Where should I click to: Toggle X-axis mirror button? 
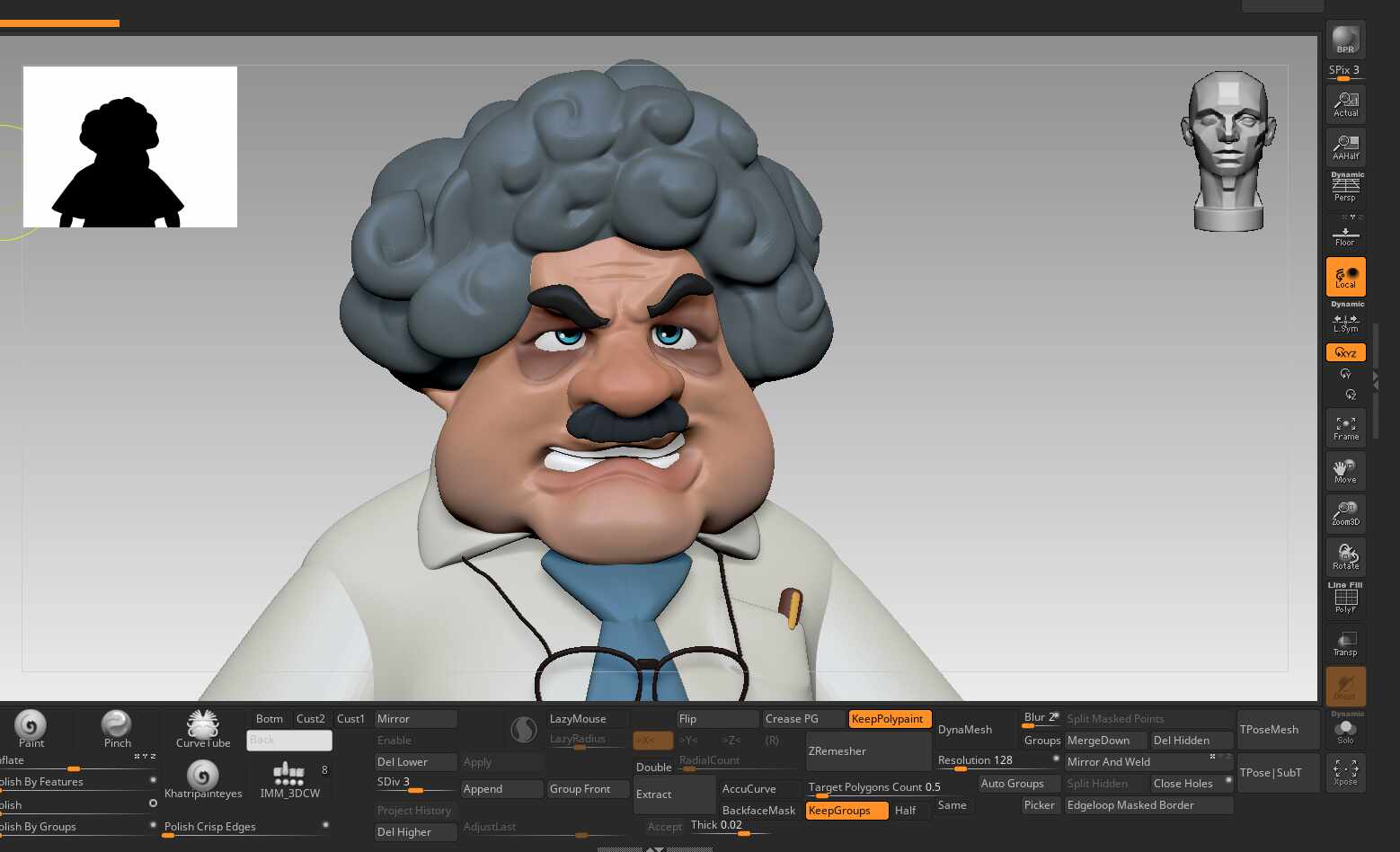click(x=653, y=741)
